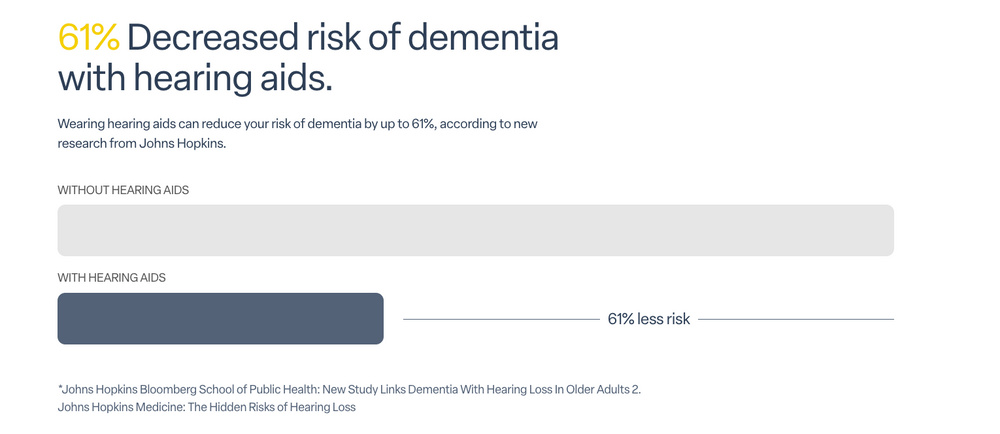Viewport: 1000px width, 434px height.
Task: Click the dark blue with-hearing-aids bar
Action: [x=220, y=319]
